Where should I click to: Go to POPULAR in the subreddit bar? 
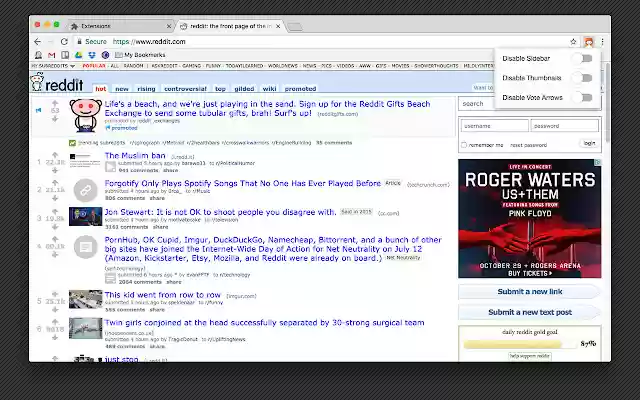point(93,66)
